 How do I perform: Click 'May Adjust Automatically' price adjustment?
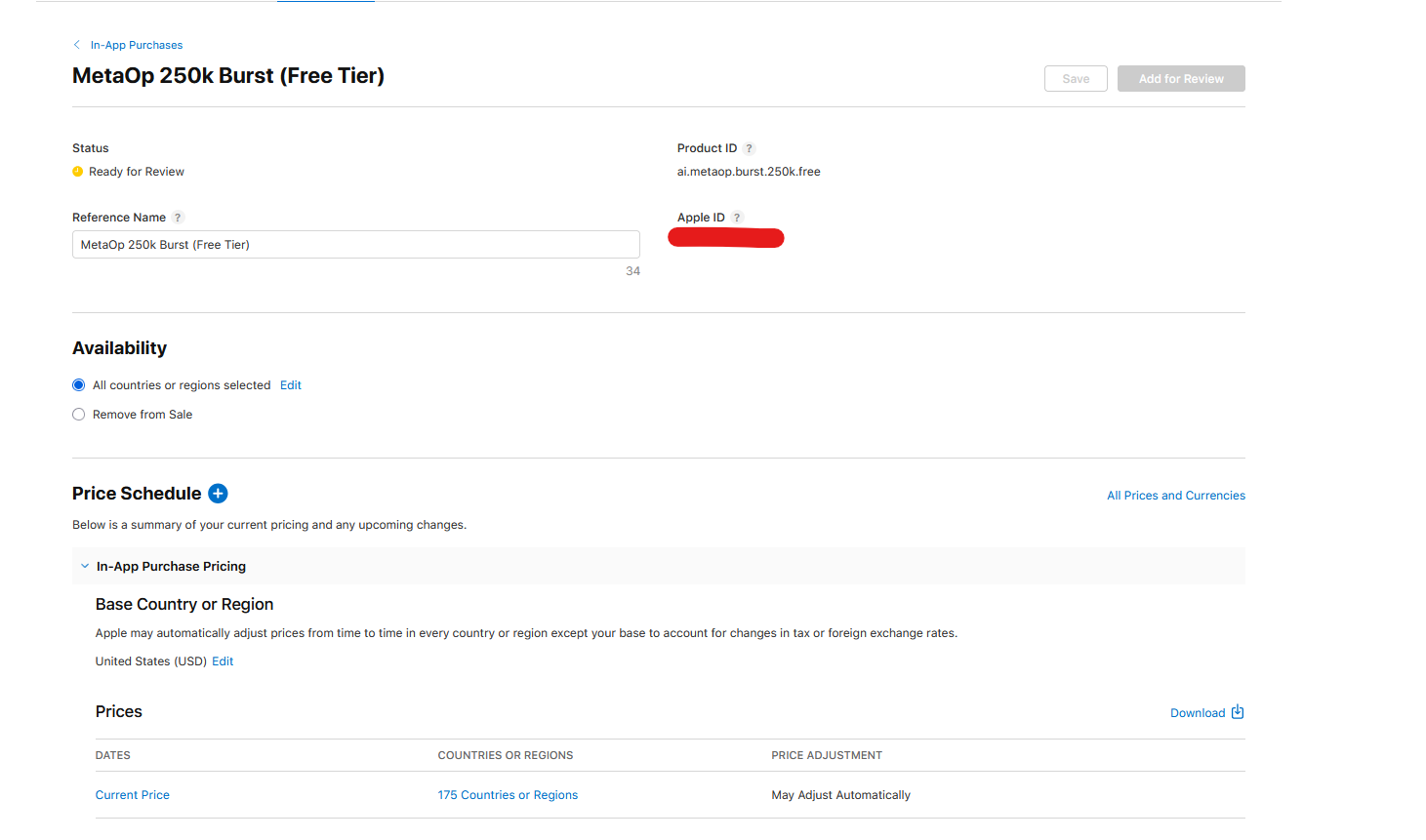(840, 795)
